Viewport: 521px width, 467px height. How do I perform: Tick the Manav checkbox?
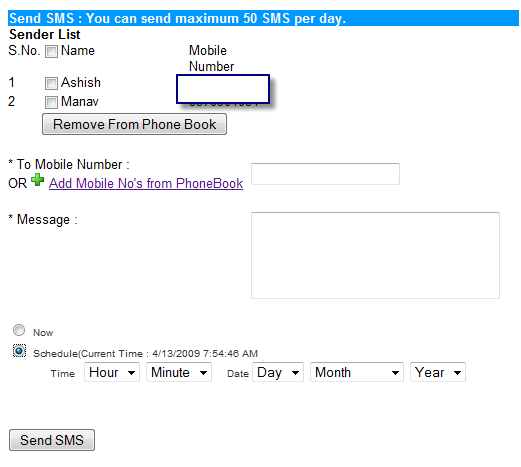[x=51, y=102]
